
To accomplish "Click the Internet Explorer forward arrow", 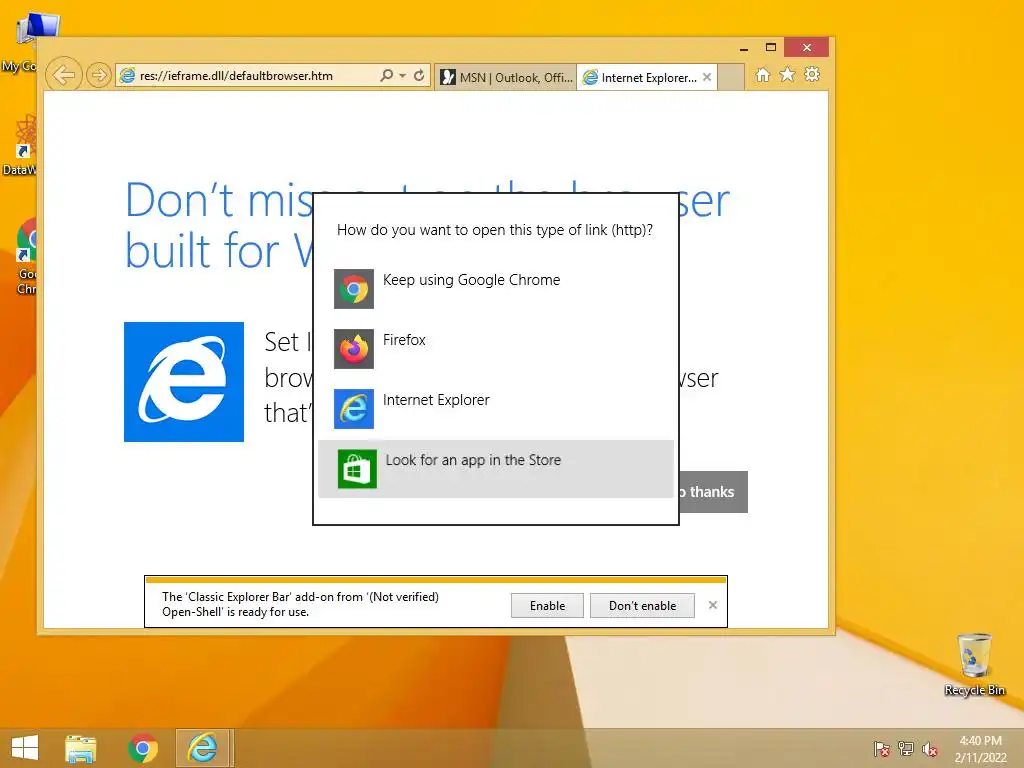I will coord(99,75).
